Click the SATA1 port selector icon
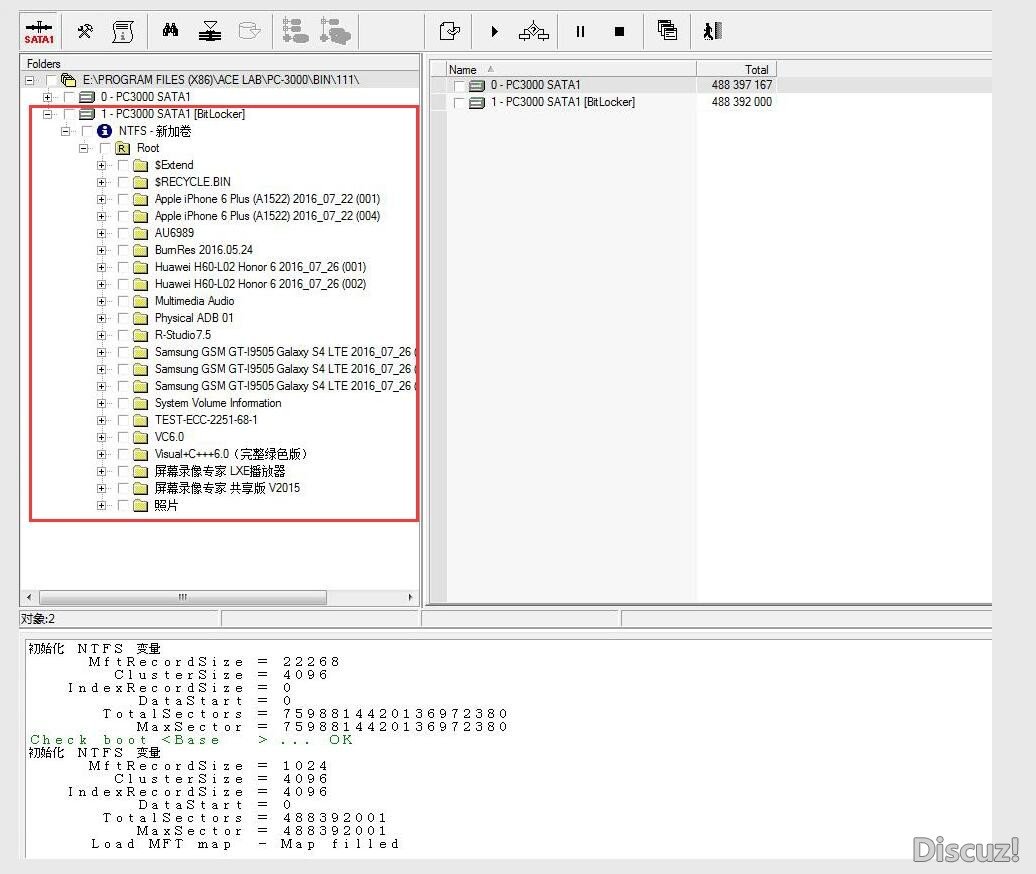The height and width of the screenshot is (874, 1036). 39,32
